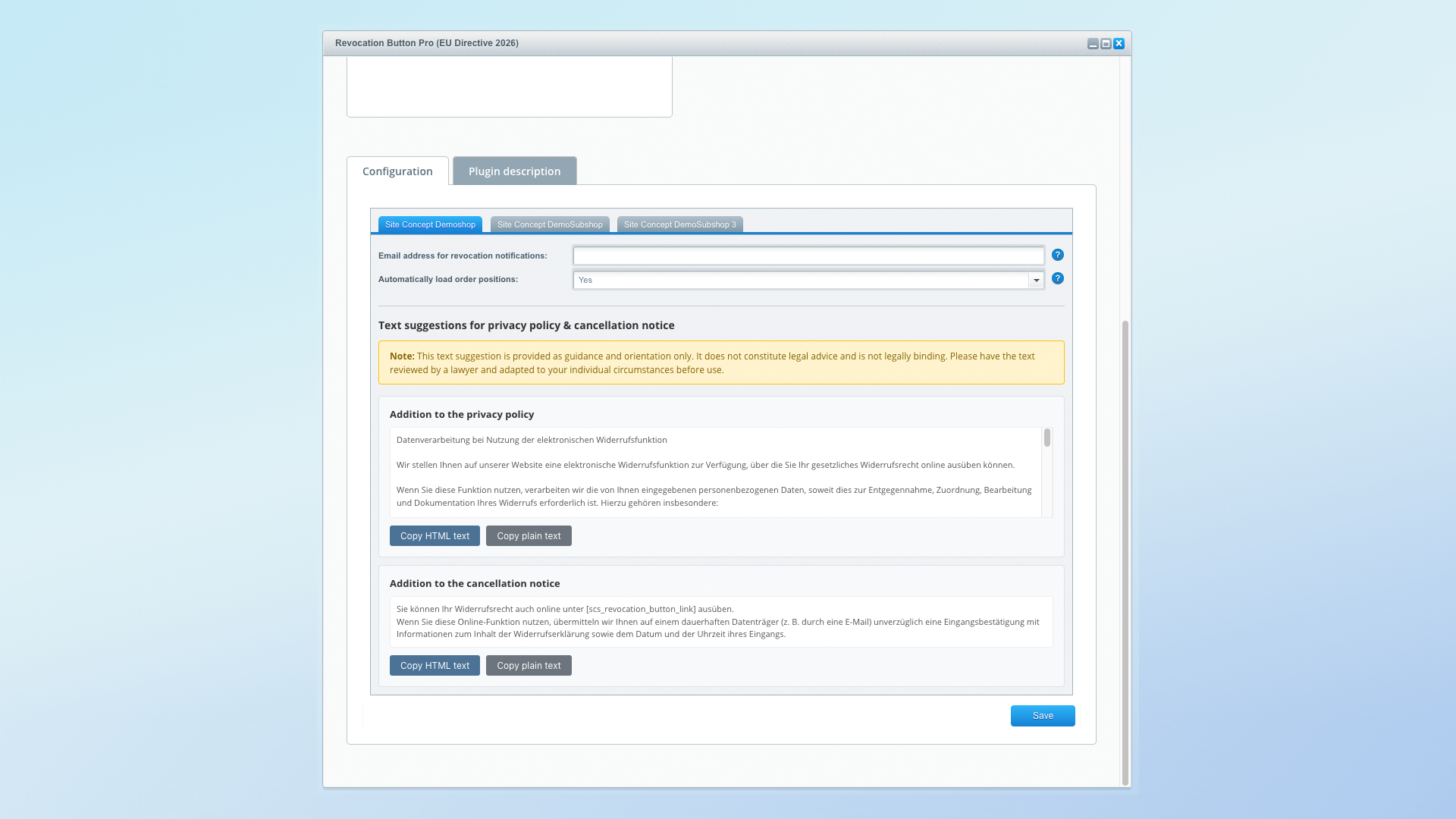Save the plugin configuration
Screen dimensions: 1456x819
tap(1043, 716)
